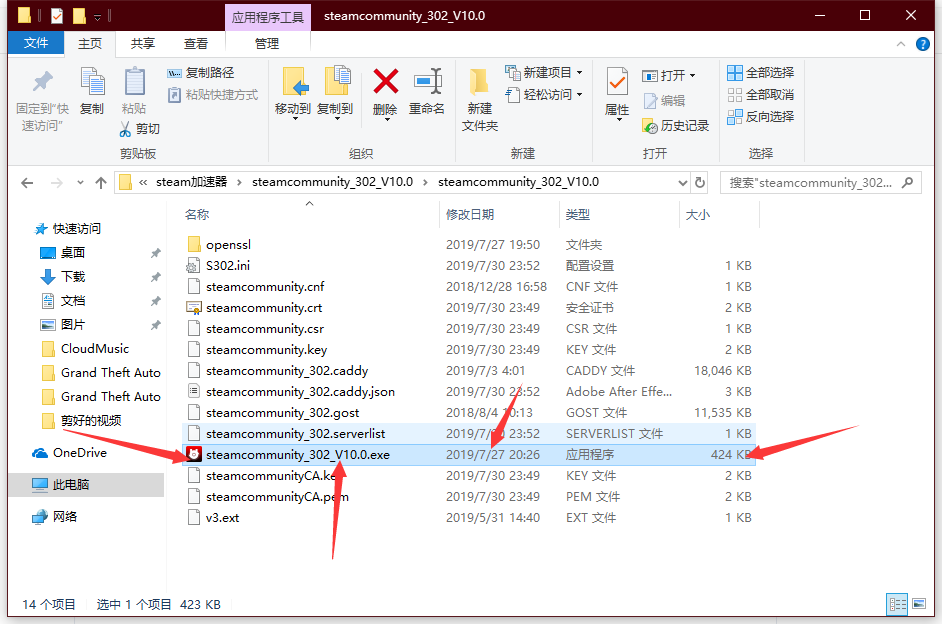Click the Back navigation arrow
Screen dimensions: 942x624
(27, 183)
